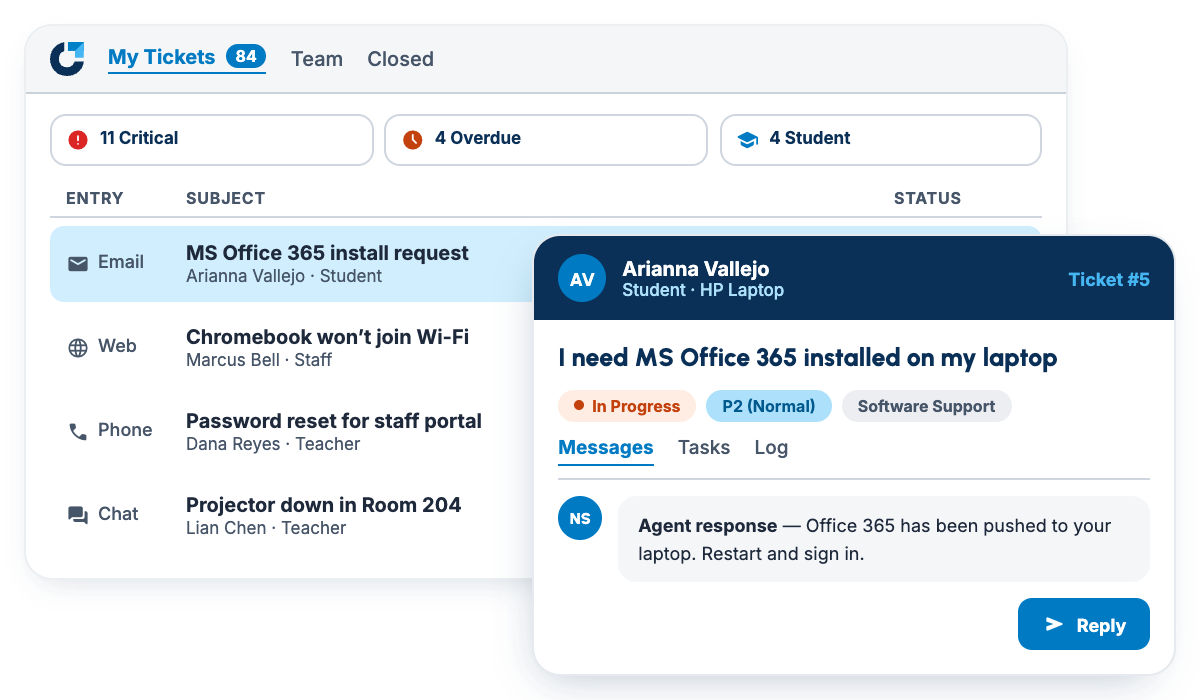Click the student graduation cap icon
Screen dimensions: 1200x700
point(747,140)
